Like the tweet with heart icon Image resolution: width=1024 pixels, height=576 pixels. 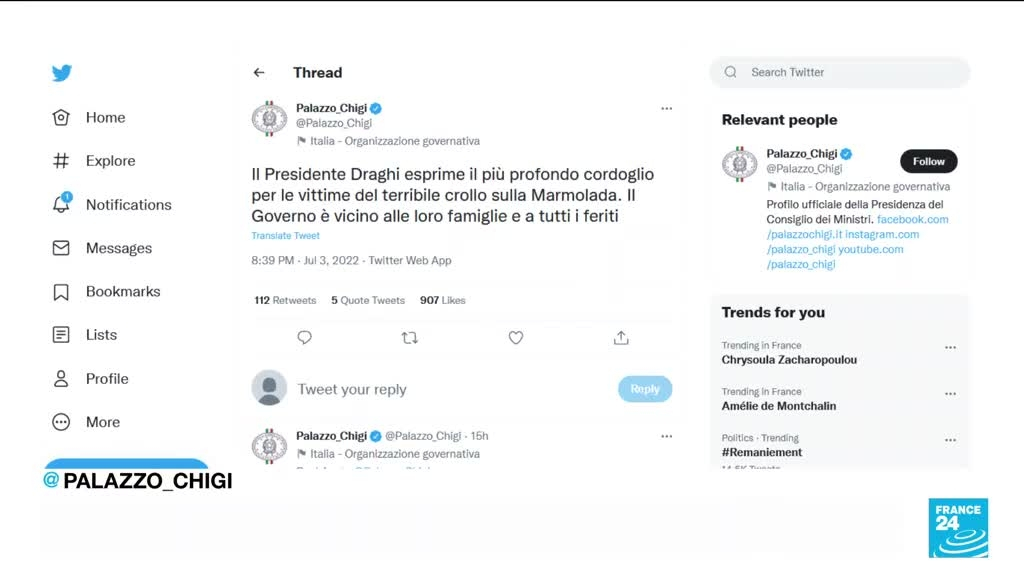click(516, 338)
